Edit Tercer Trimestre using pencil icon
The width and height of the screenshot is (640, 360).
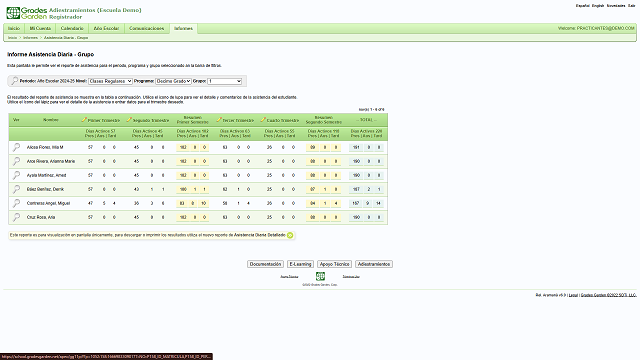[219, 120]
